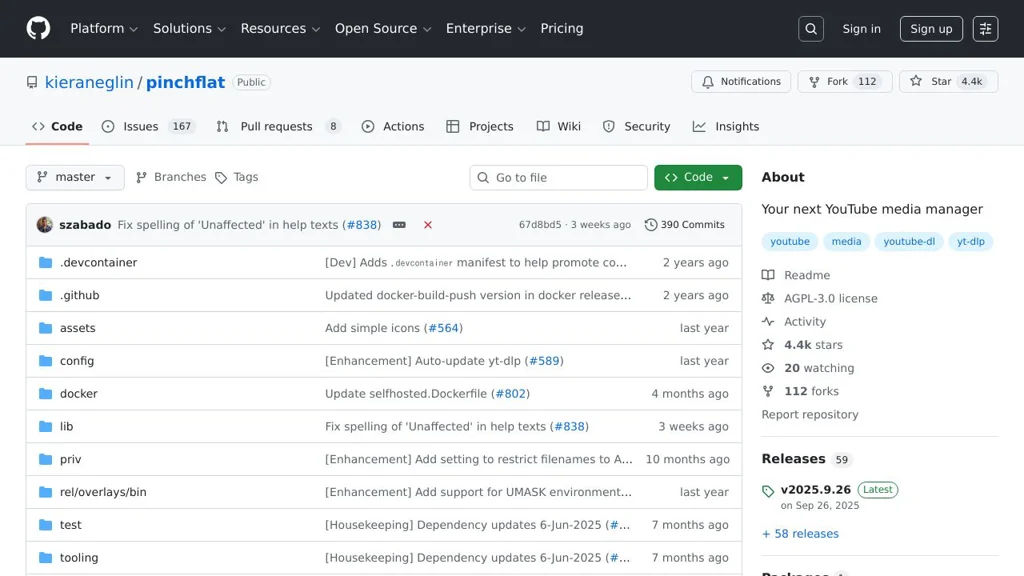Select the youtube-dl topic tag
This screenshot has width=1024, height=576.
click(909, 241)
